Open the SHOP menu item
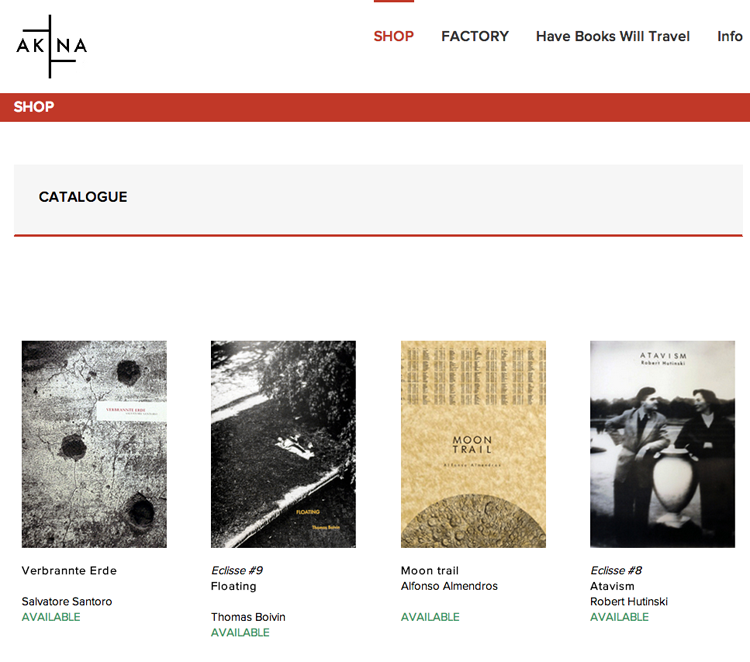750x662 pixels. (394, 36)
